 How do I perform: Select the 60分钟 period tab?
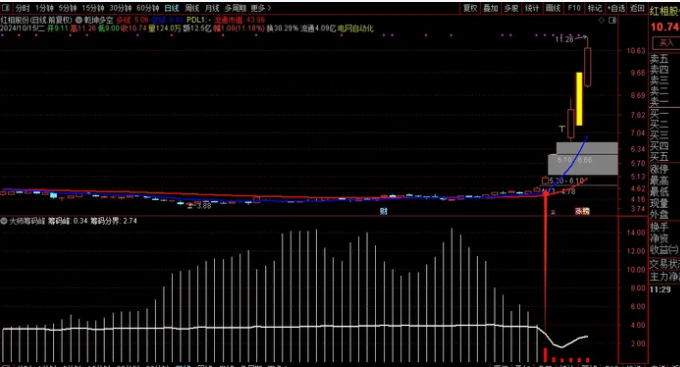147,8
